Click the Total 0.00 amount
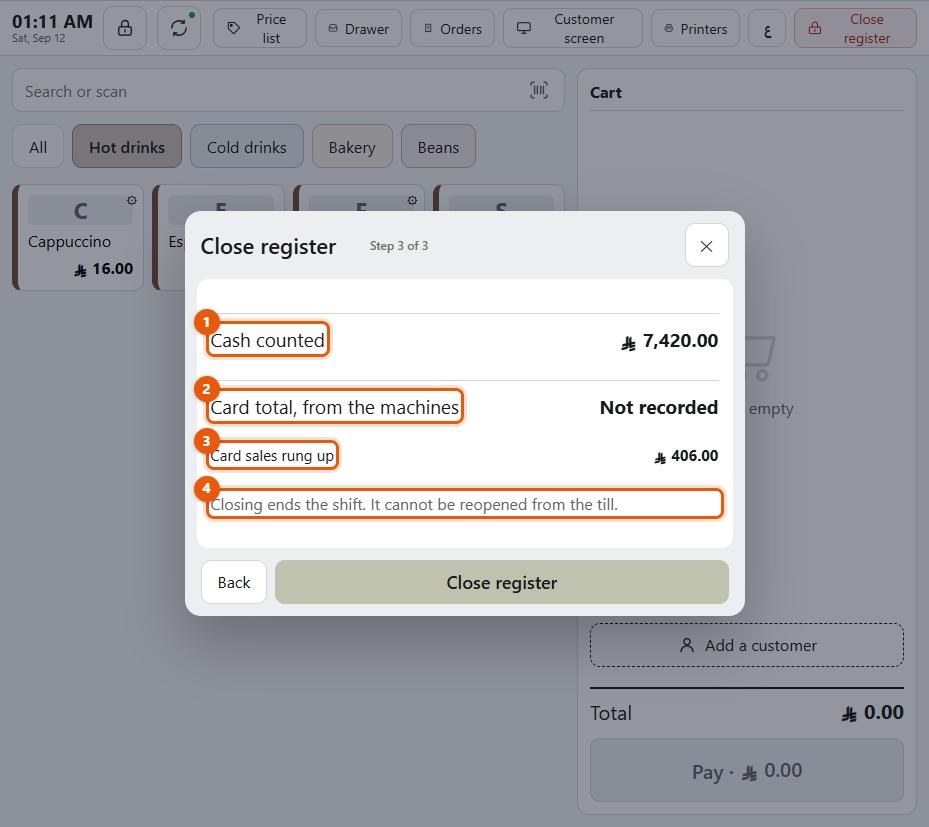Viewport: 929px width, 827px height. coord(872,712)
